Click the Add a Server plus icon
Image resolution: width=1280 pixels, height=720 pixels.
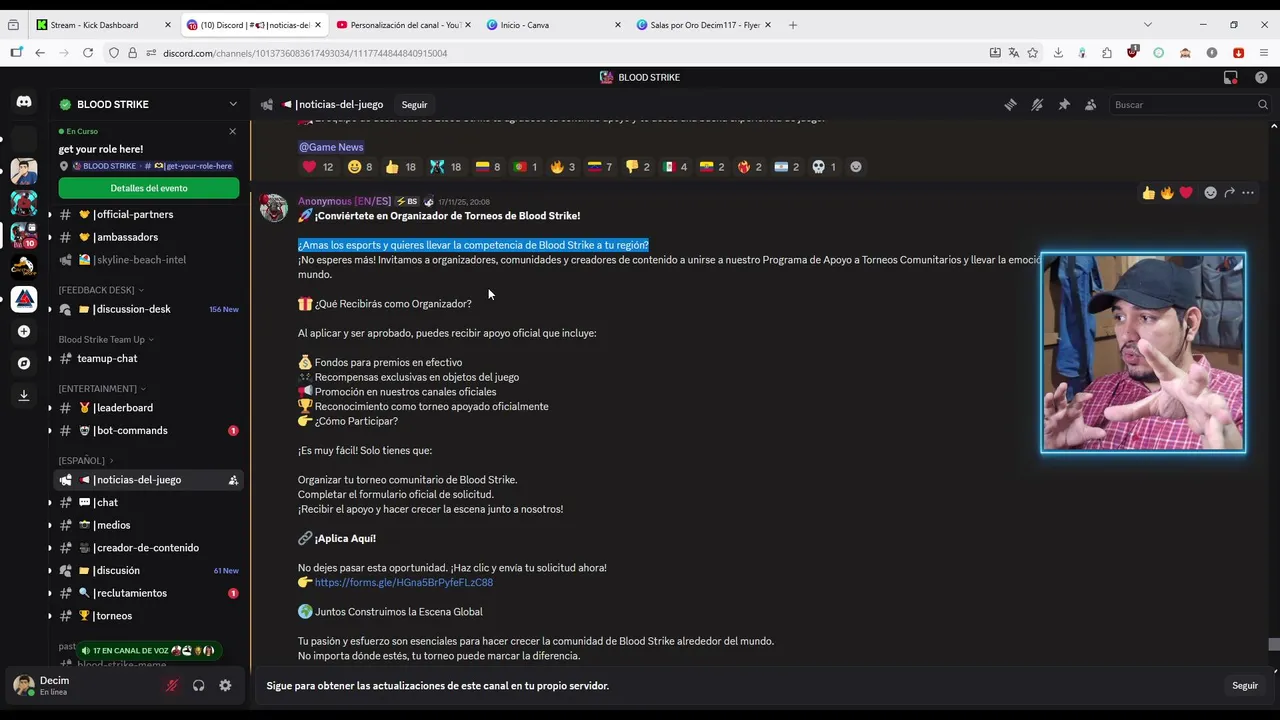point(24,331)
